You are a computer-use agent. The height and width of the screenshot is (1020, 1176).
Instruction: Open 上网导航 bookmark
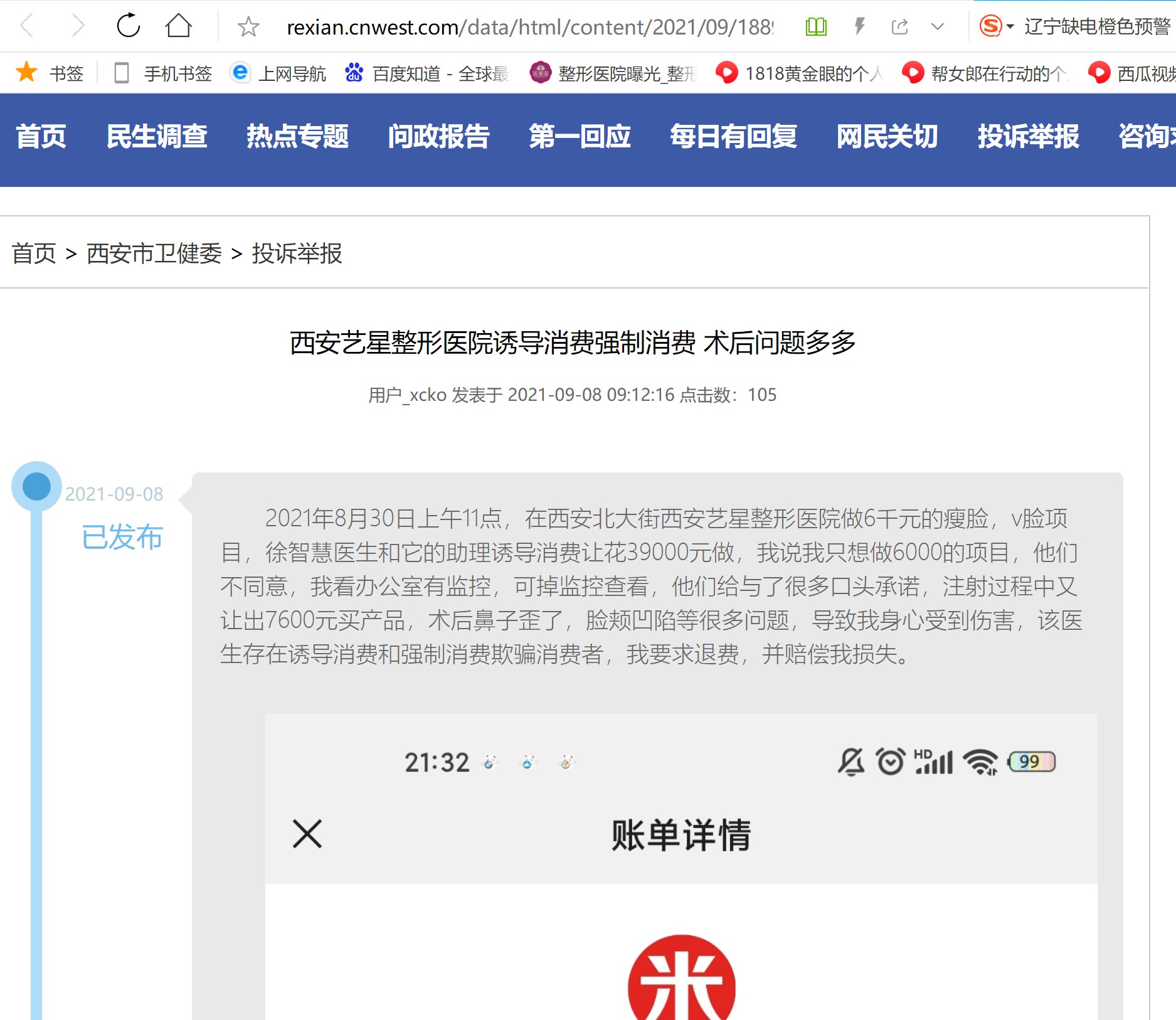coord(278,73)
